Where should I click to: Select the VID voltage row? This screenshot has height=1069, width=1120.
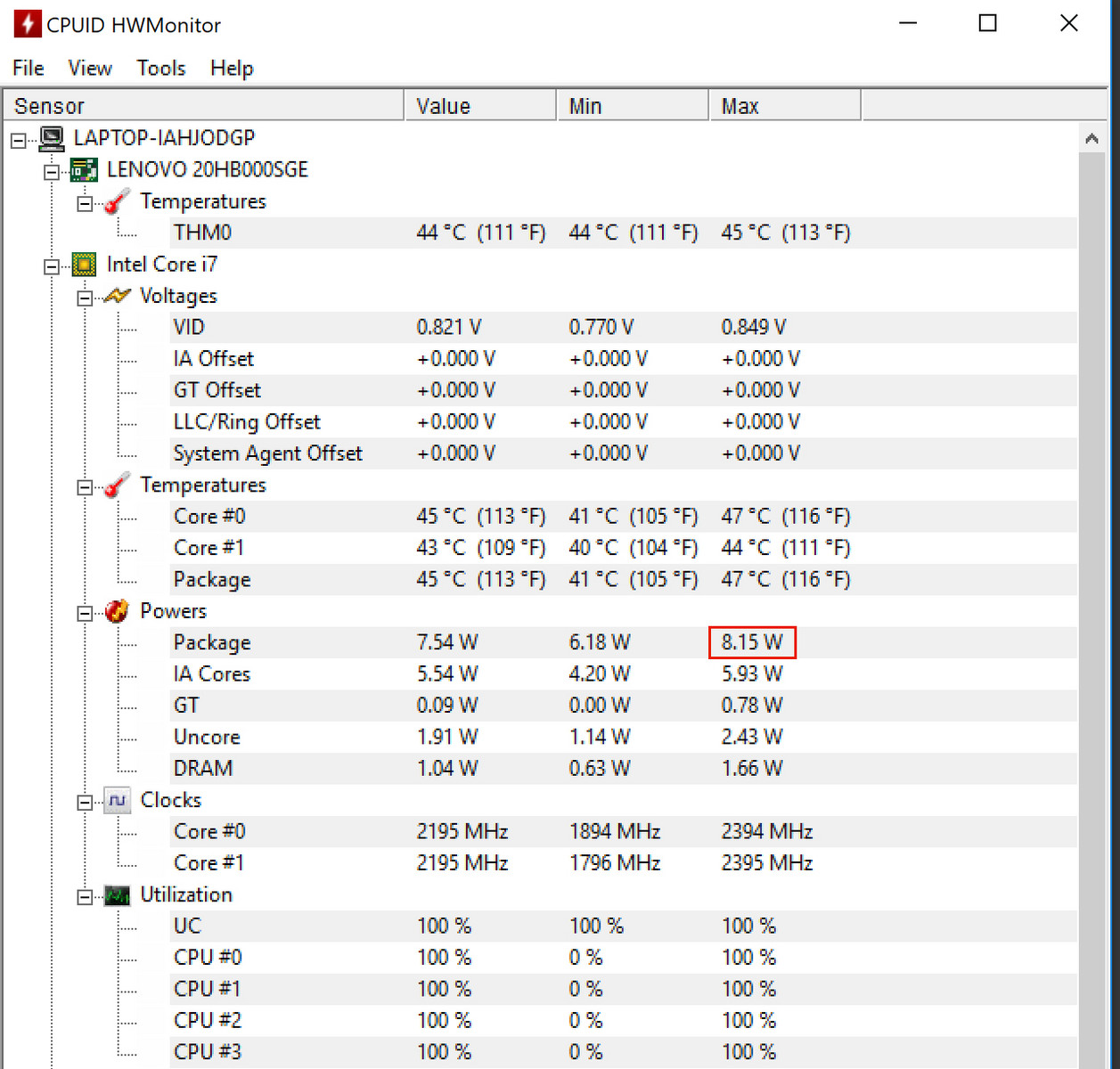[x=624, y=327]
